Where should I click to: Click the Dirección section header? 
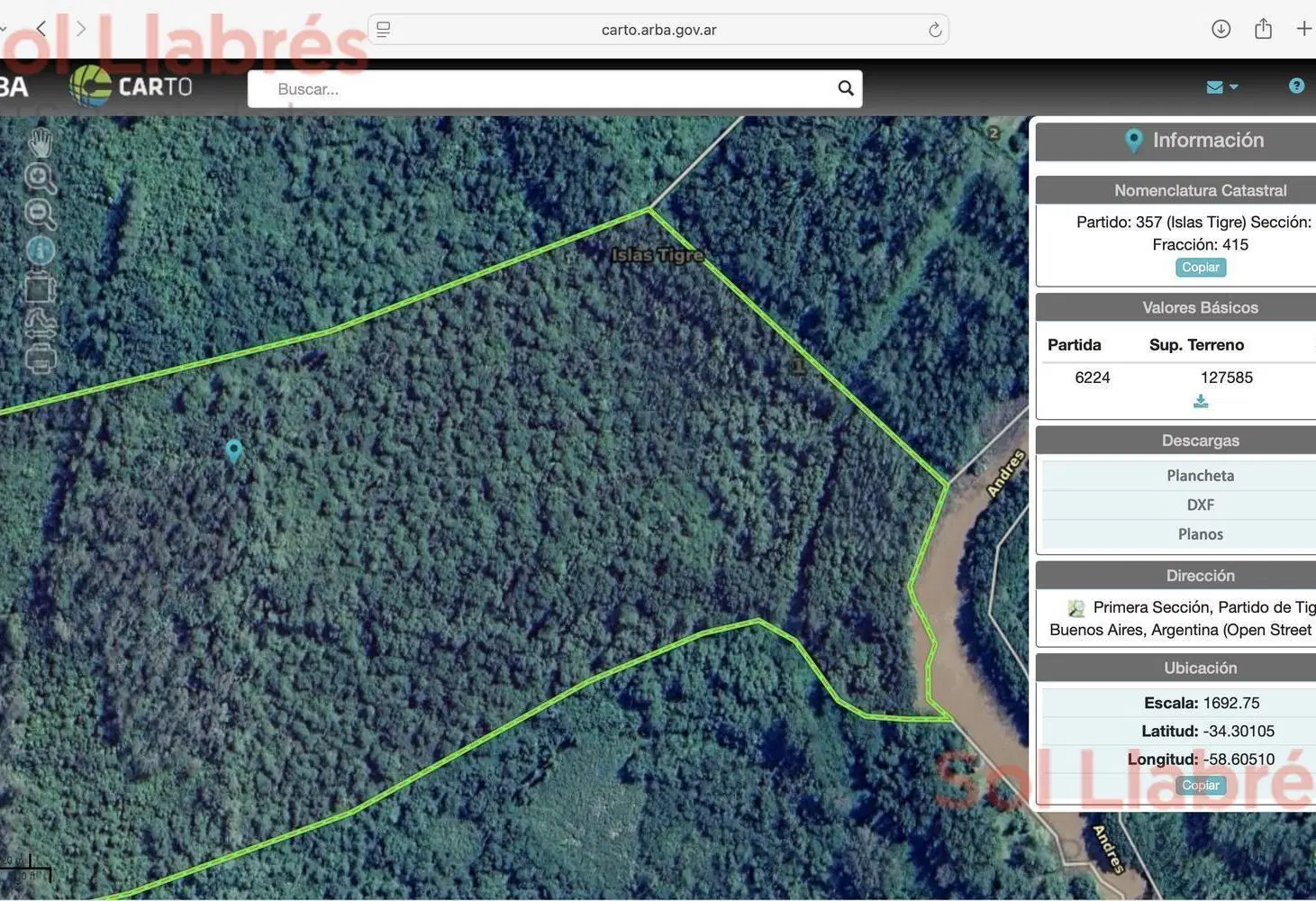click(1176, 576)
